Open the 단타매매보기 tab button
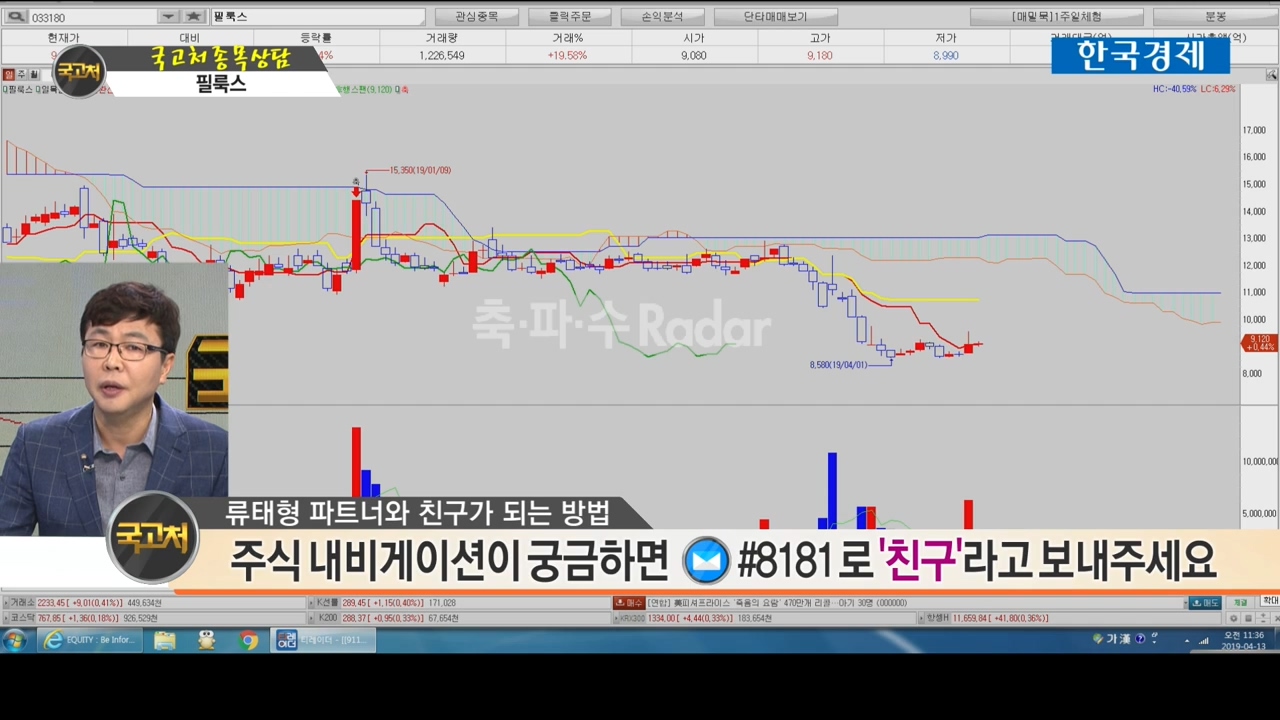This screenshot has height=720, width=1280. pos(775,17)
